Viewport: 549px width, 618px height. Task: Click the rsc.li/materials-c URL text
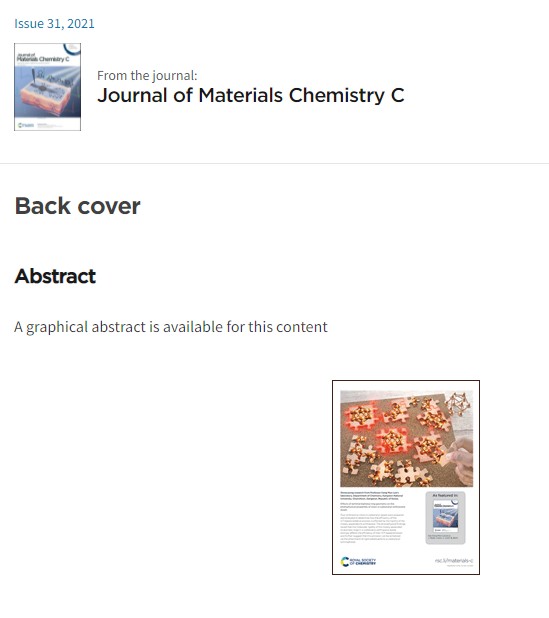[x=454, y=560]
